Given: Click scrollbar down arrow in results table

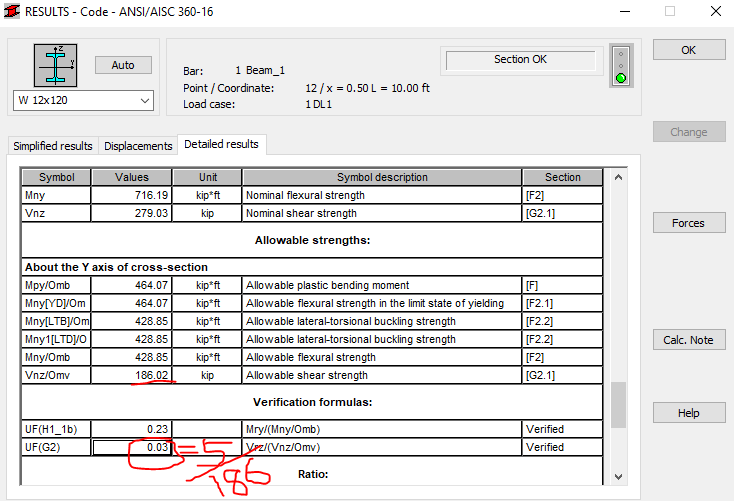Looking at the screenshot, I should click(x=618, y=477).
